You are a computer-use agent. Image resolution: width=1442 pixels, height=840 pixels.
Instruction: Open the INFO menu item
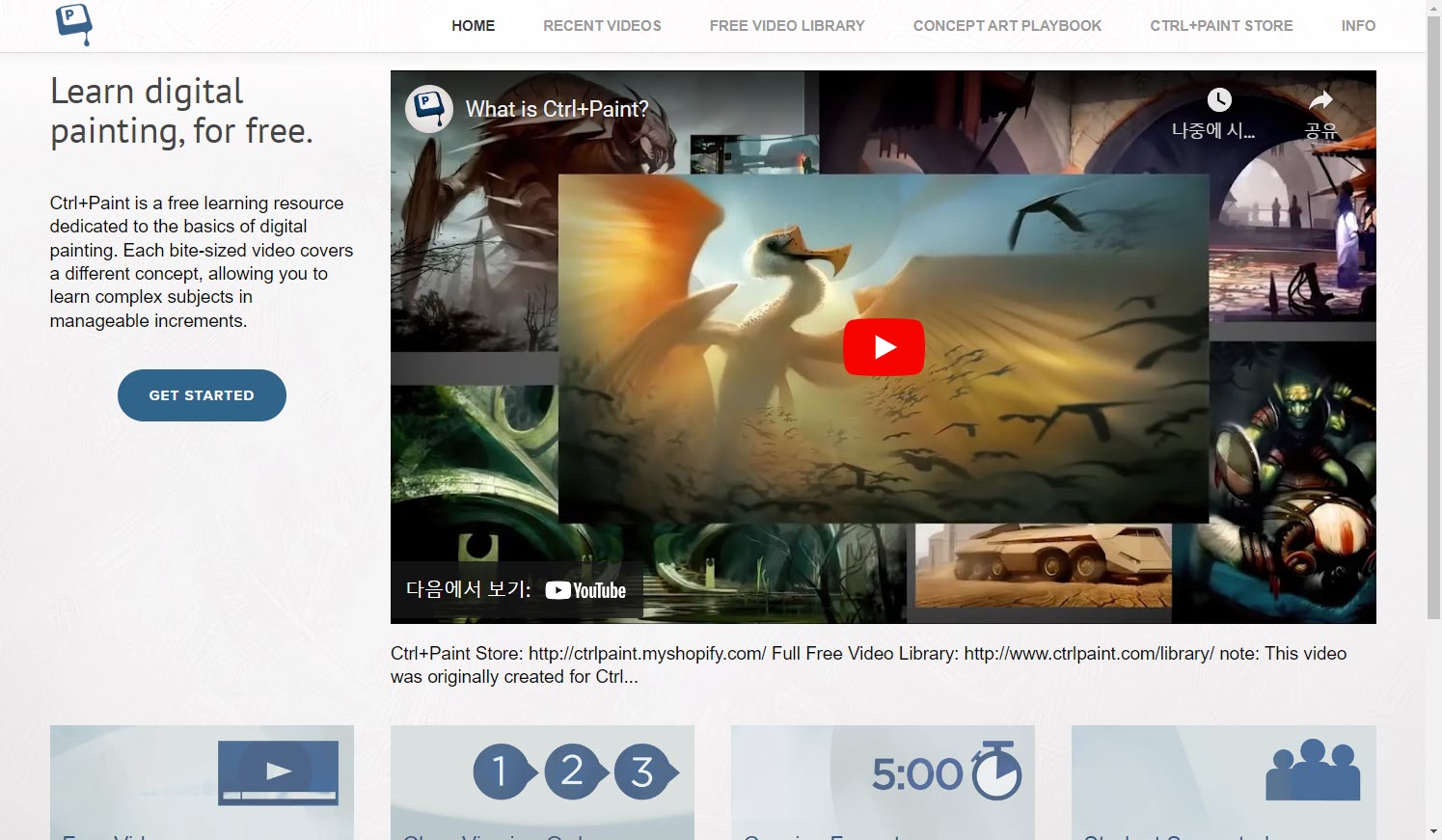tap(1358, 26)
